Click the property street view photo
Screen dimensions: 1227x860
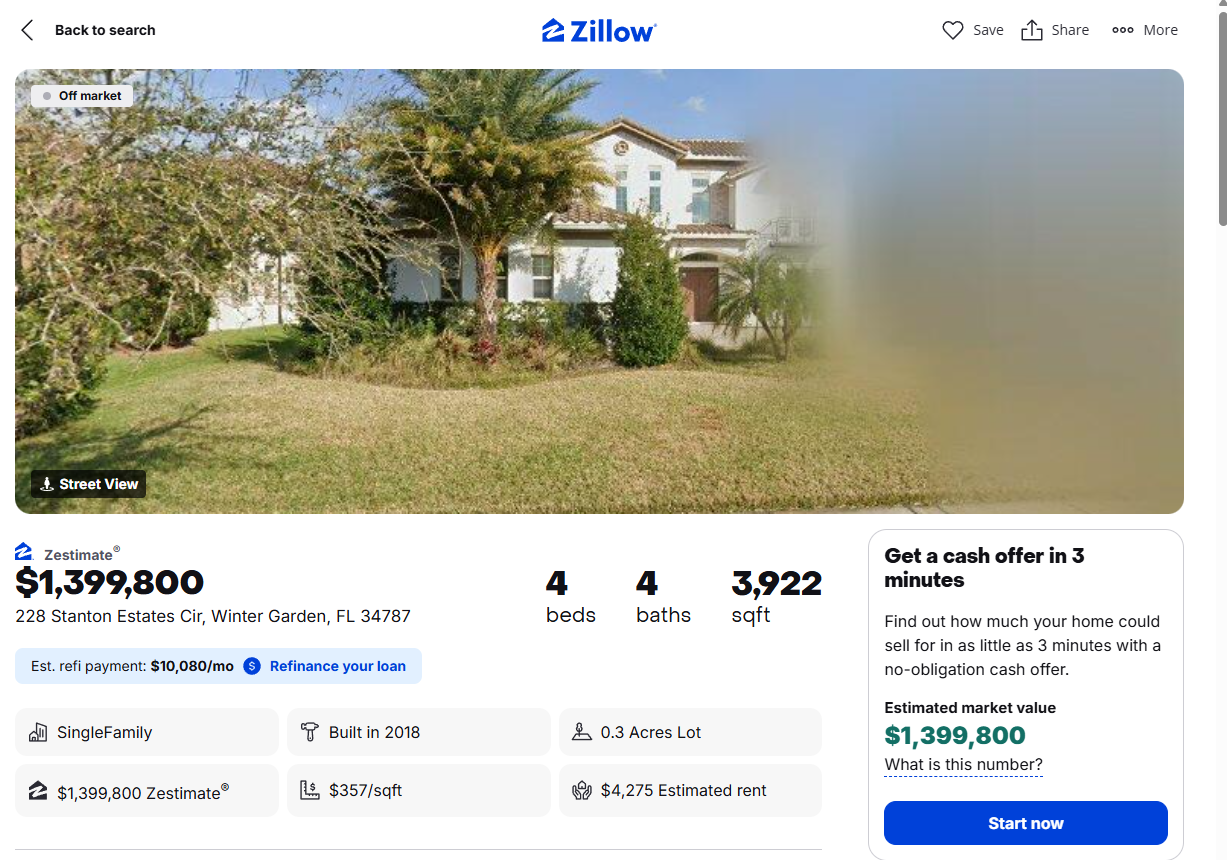(x=500, y=300)
